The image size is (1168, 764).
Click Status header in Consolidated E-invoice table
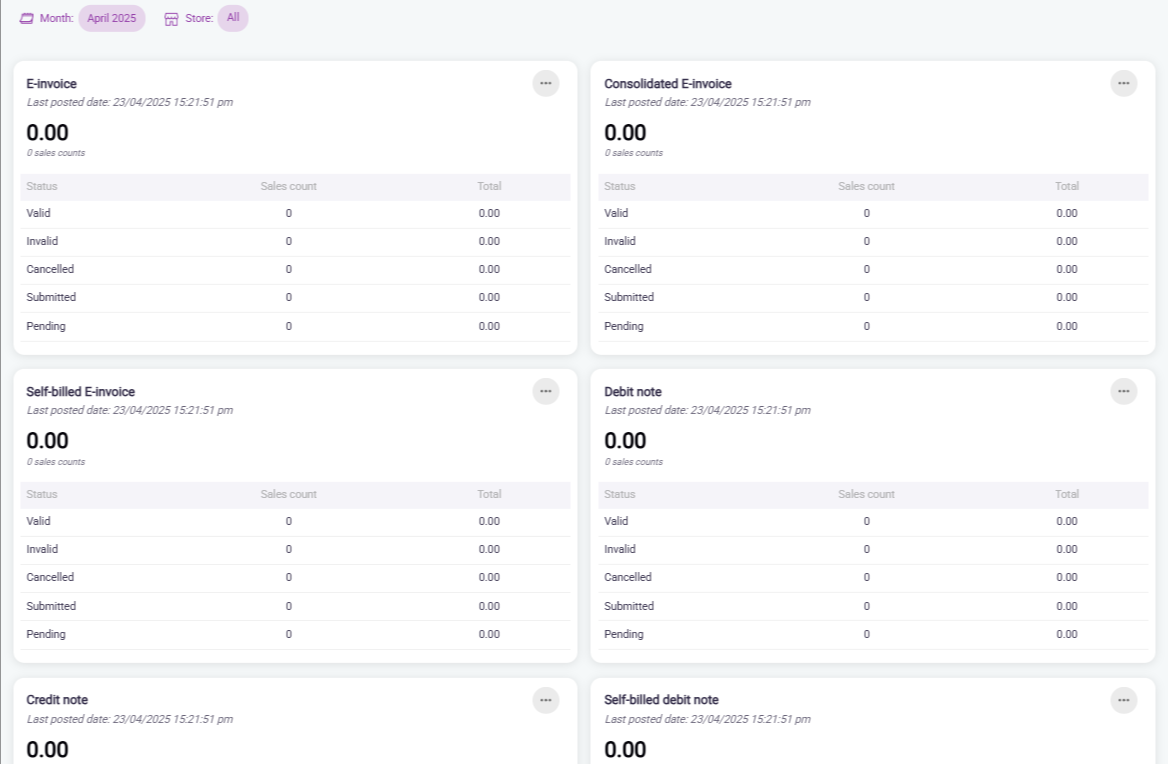coord(619,186)
